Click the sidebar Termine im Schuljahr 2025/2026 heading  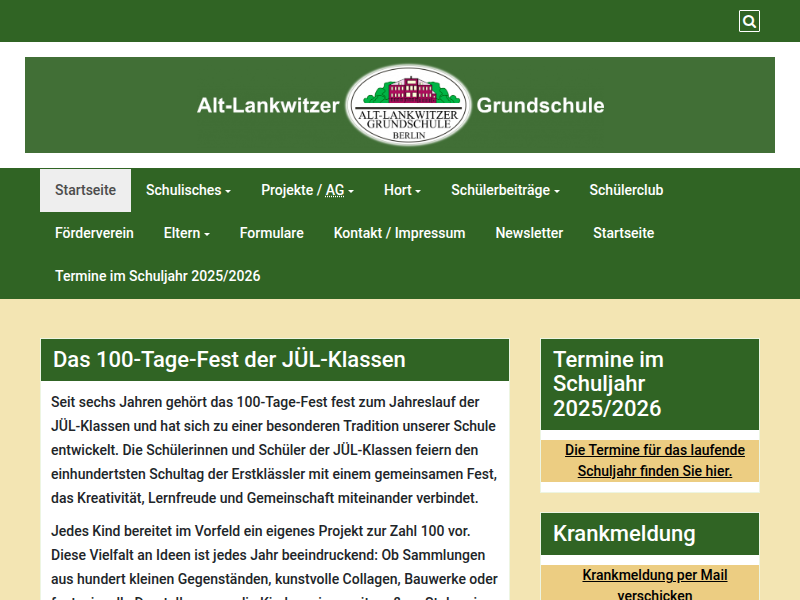coord(608,384)
